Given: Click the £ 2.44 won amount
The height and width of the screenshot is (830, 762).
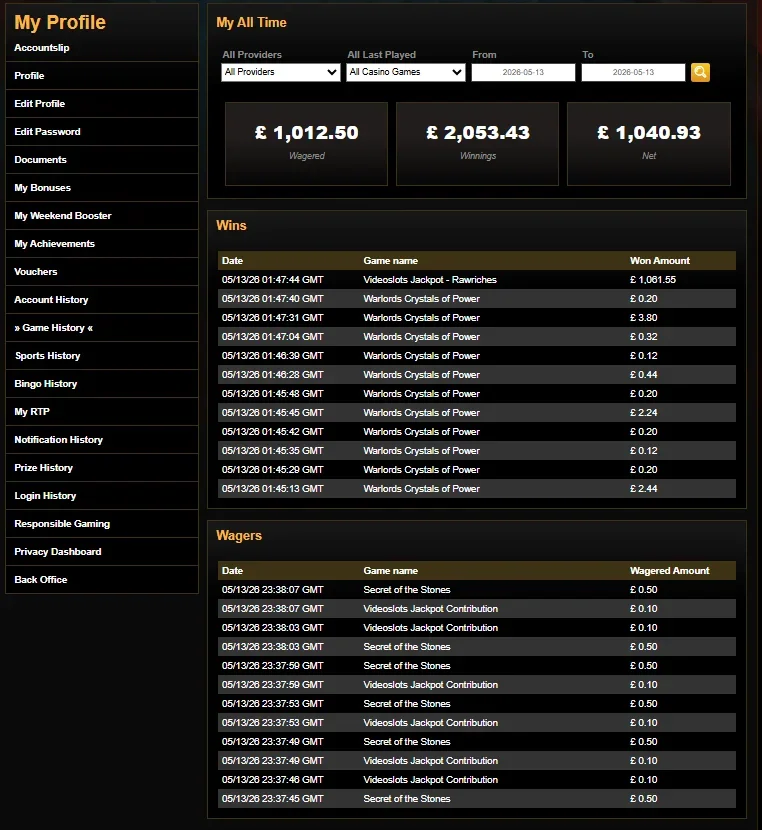Looking at the screenshot, I should (x=643, y=489).
